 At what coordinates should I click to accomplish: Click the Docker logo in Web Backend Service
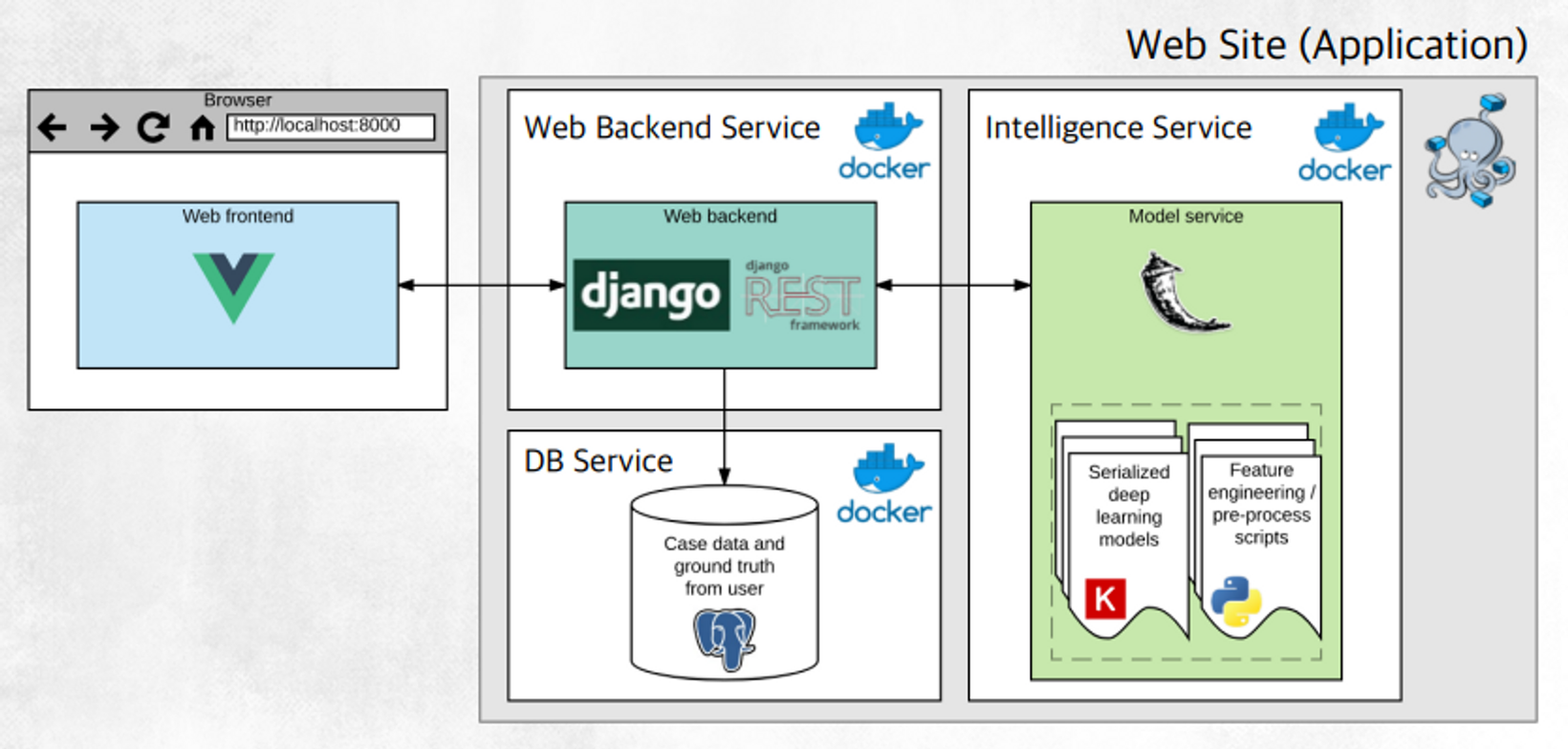tap(884, 142)
